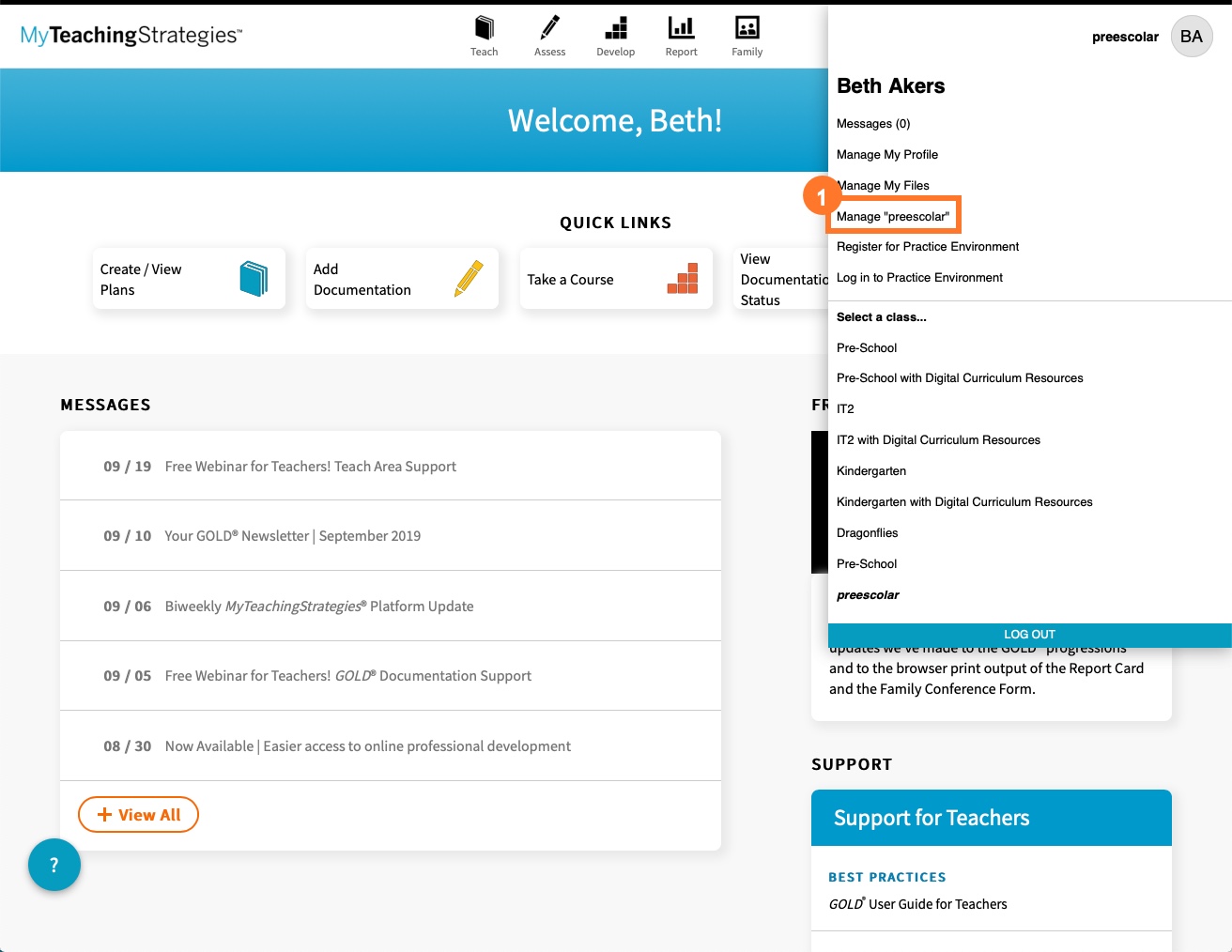Open the help question mark bubble
The image size is (1232, 952).
click(x=54, y=865)
